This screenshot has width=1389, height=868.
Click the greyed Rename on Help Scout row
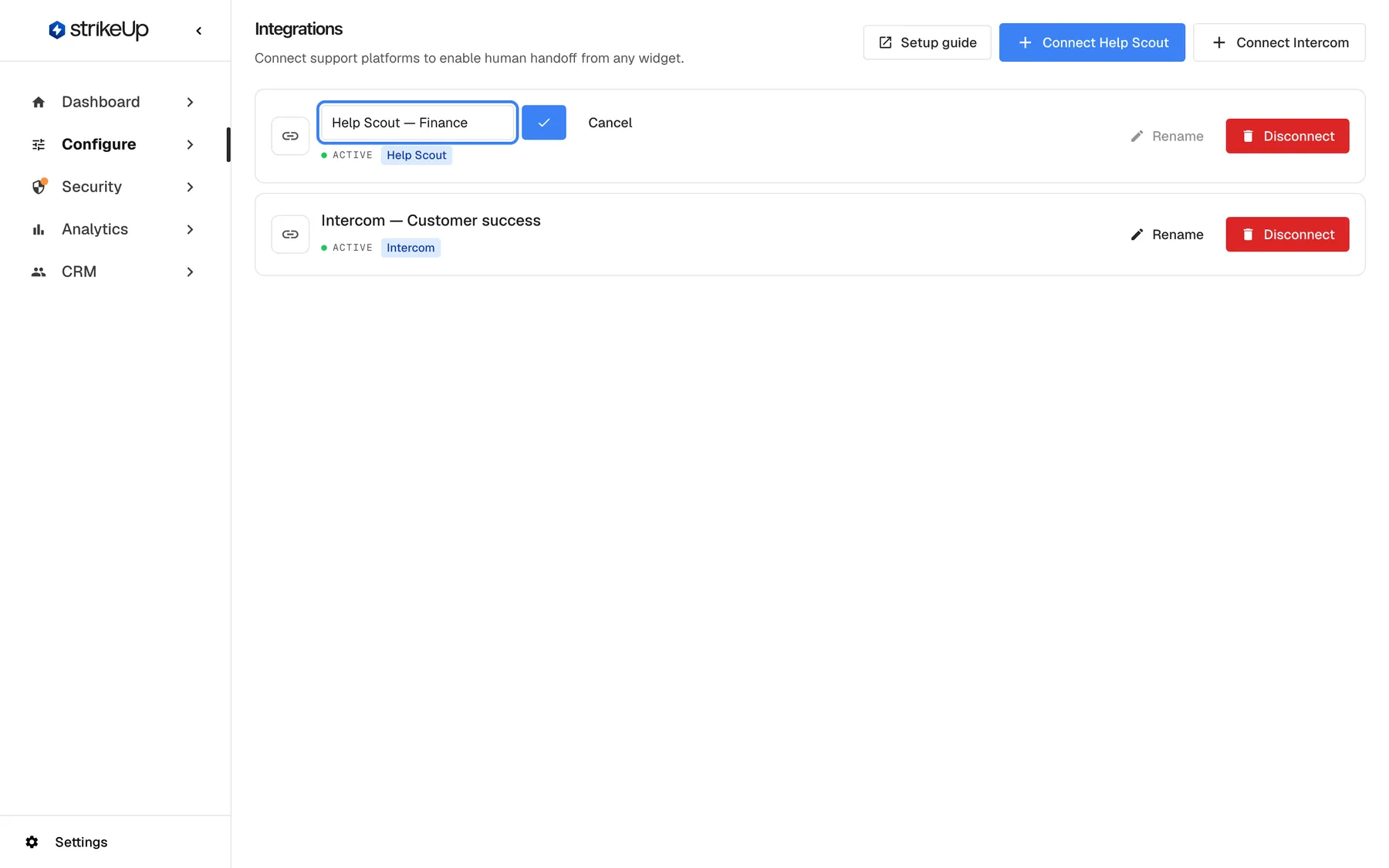[1167, 136]
